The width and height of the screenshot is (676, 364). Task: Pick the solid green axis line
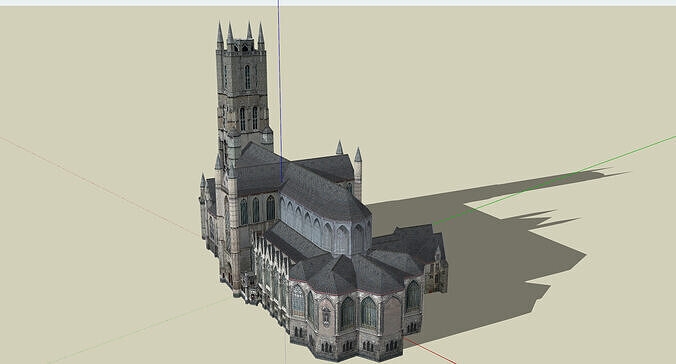pyautogui.click(x=554, y=180)
